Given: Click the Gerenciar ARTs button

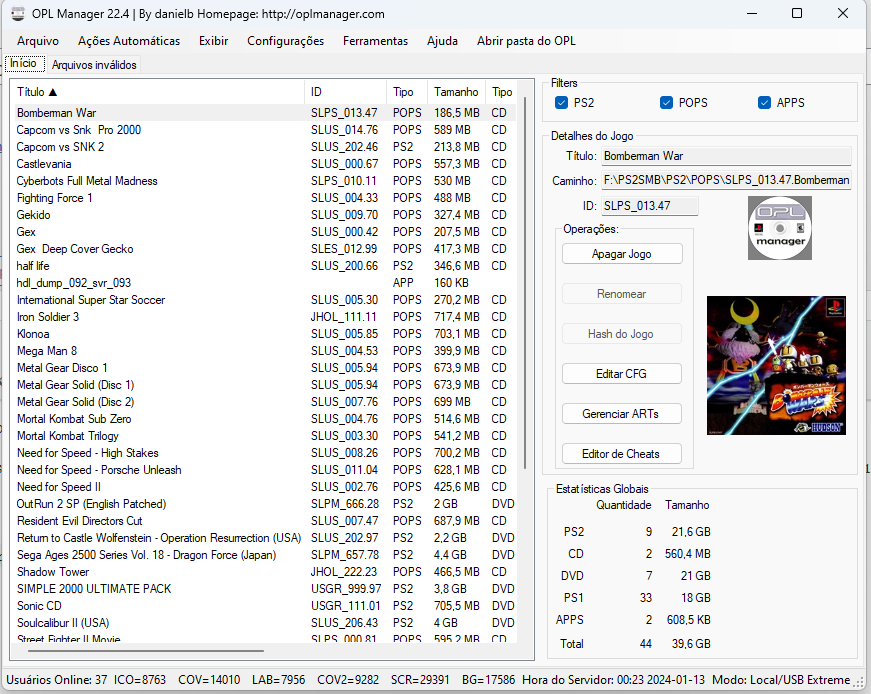Looking at the screenshot, I should click(622, 414).
